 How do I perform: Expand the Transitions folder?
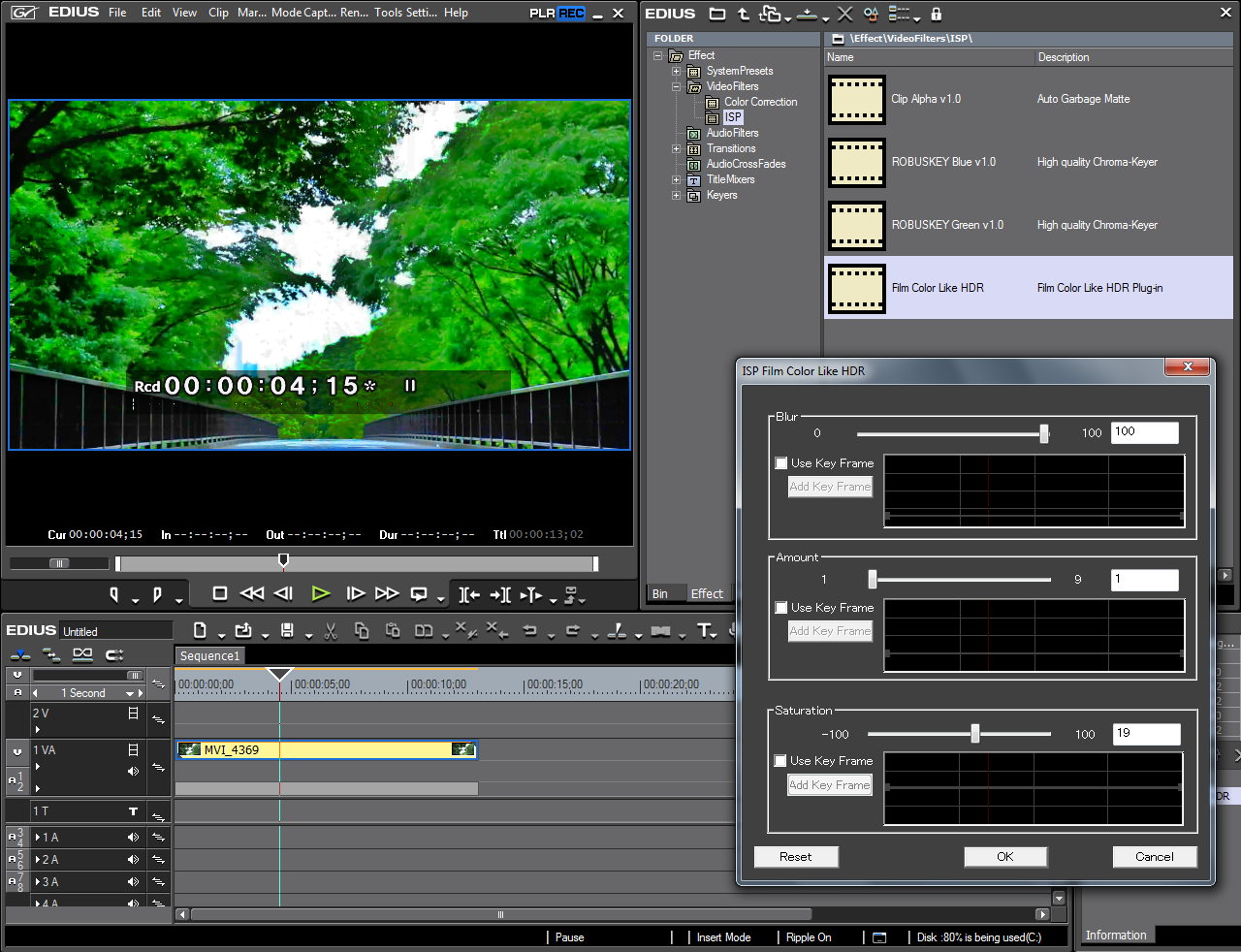[x=677, y=148]
